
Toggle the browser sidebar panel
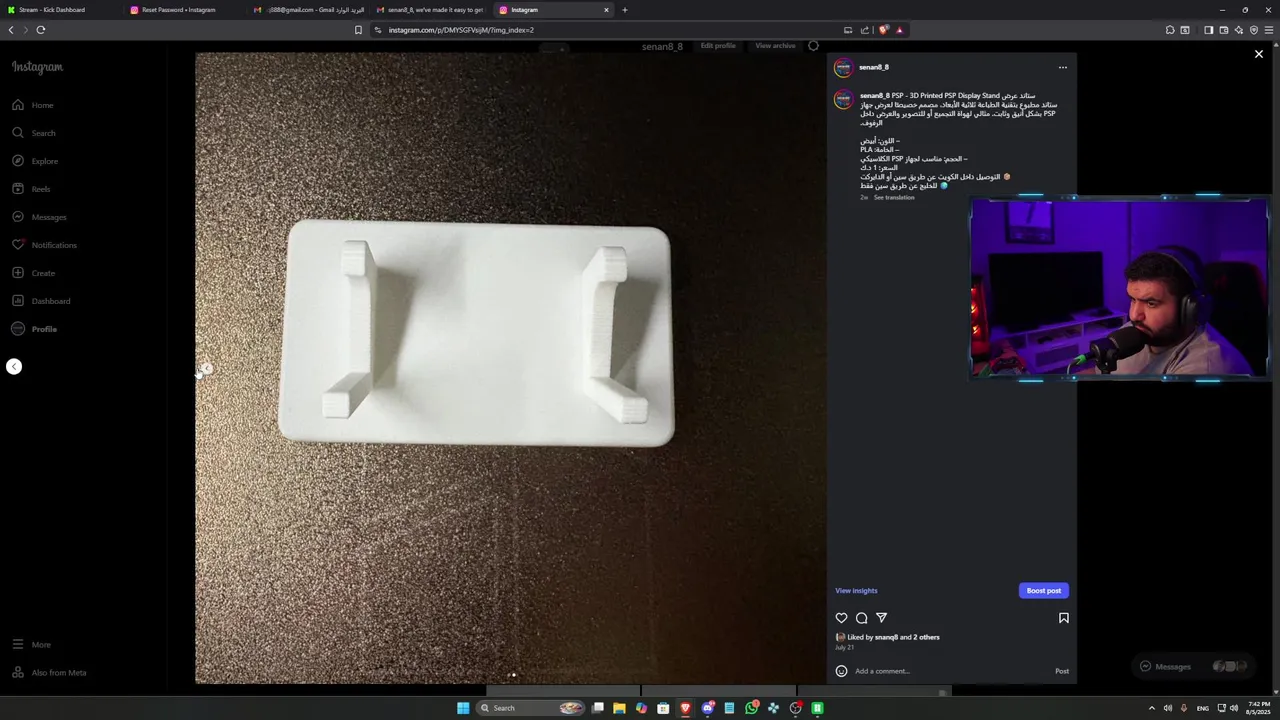1208,30
